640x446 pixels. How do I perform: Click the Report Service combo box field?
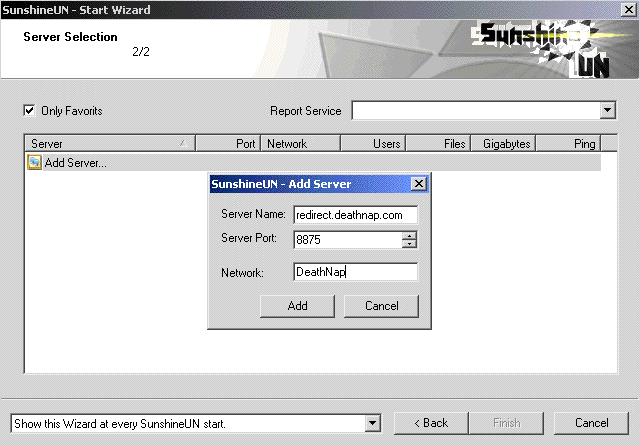click(484, 110)
